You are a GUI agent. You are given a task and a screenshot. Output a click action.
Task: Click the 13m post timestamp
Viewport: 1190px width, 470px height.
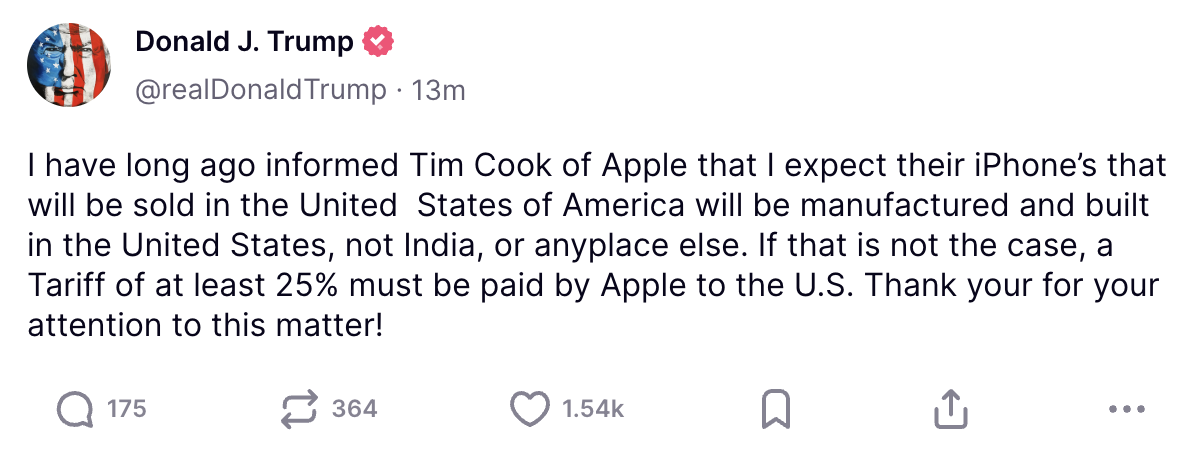438,90
